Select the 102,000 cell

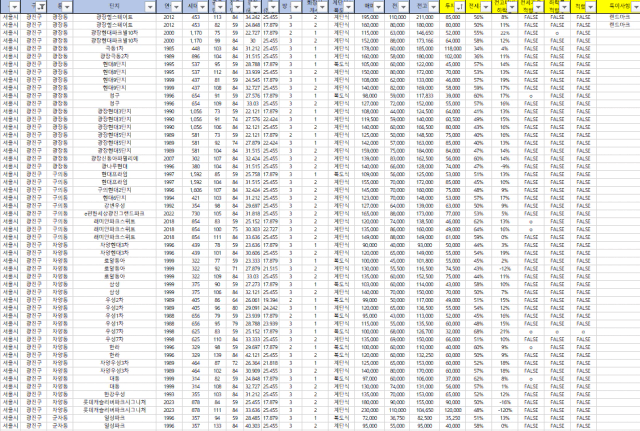pos(453,56)
